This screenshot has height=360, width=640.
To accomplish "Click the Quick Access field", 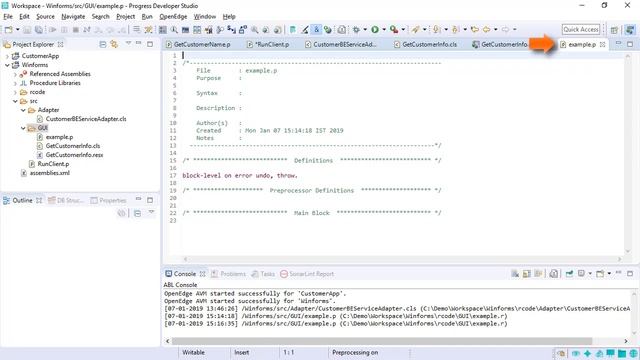I will pos(581,29).
